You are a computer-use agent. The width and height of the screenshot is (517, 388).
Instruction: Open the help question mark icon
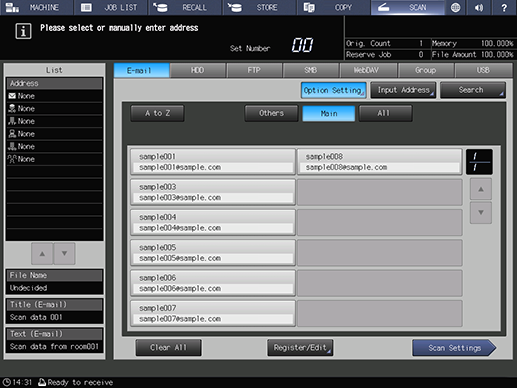504,7
